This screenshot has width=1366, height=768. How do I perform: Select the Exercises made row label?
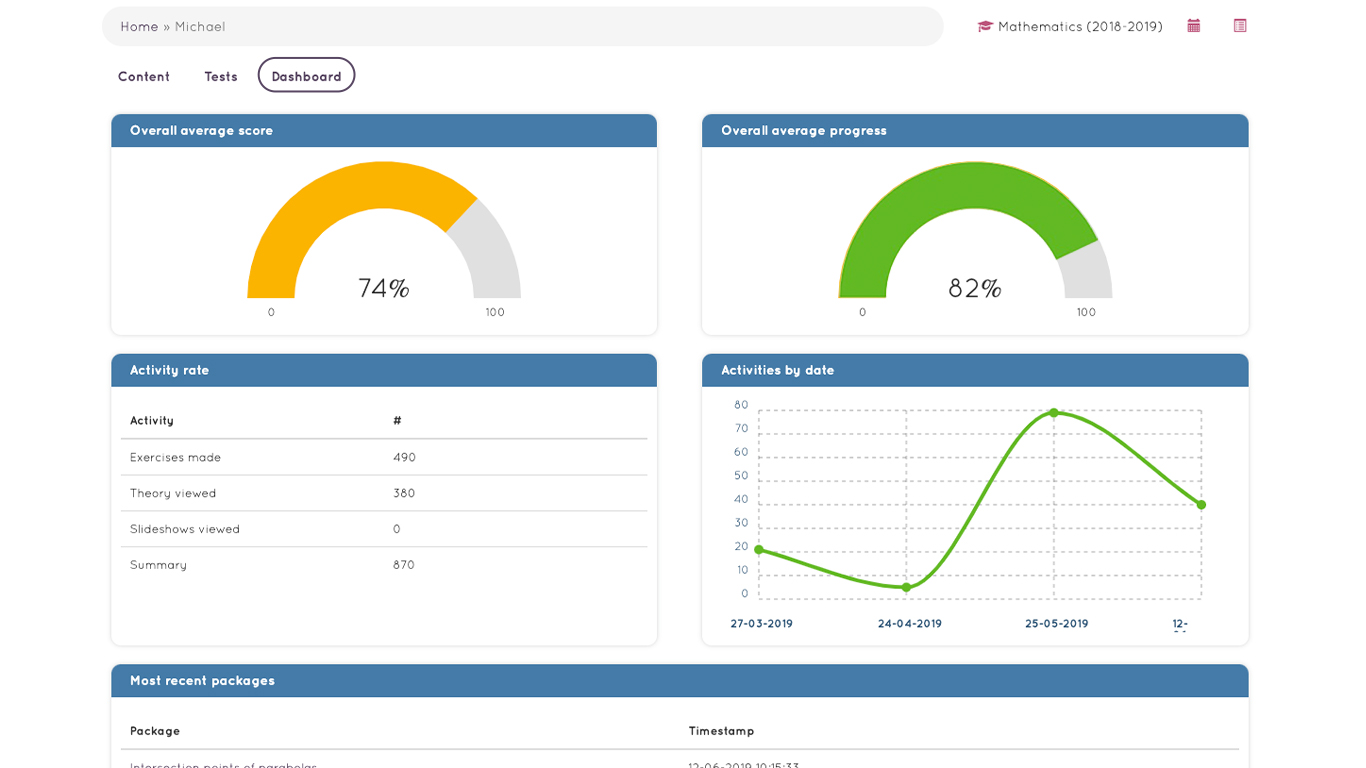point(175,457)
